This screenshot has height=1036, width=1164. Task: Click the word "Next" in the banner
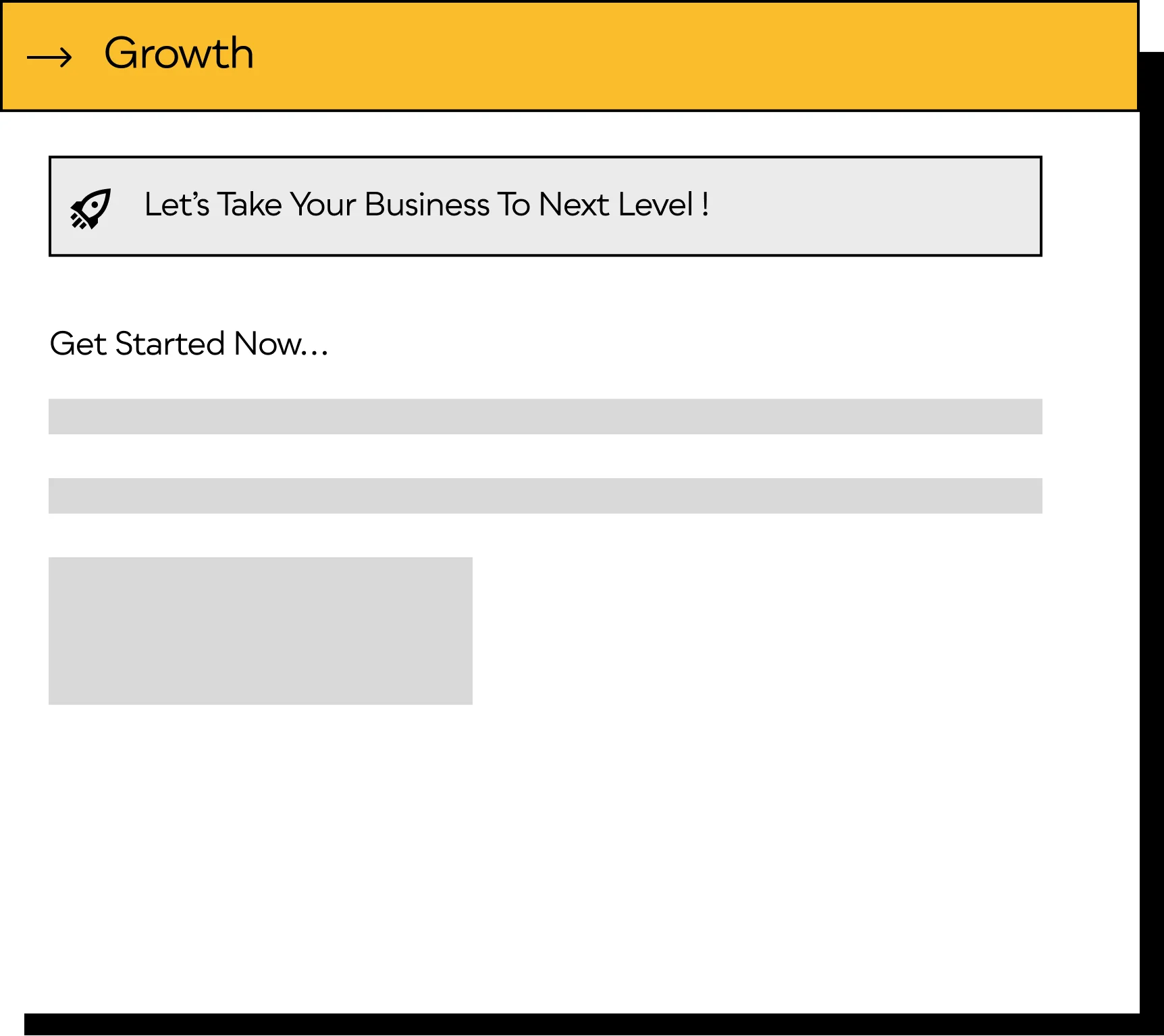coord(573,205)
